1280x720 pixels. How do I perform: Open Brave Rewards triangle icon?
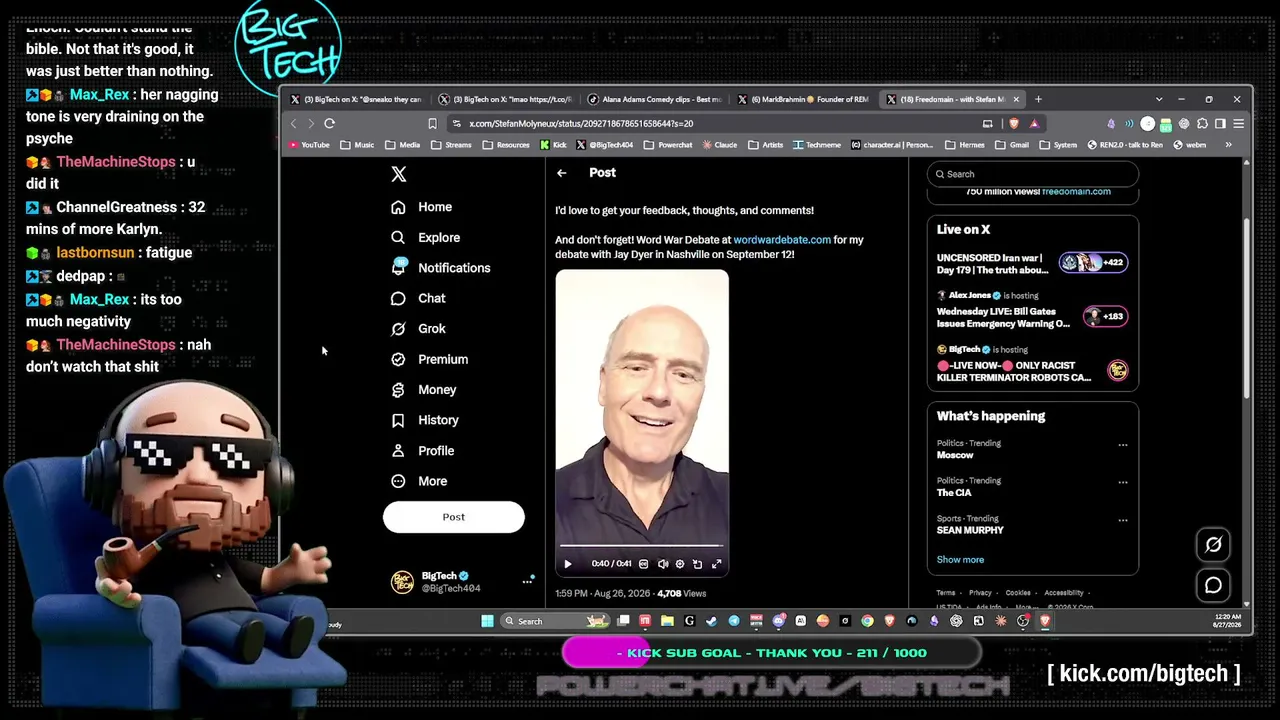(x=1034, y=124)
